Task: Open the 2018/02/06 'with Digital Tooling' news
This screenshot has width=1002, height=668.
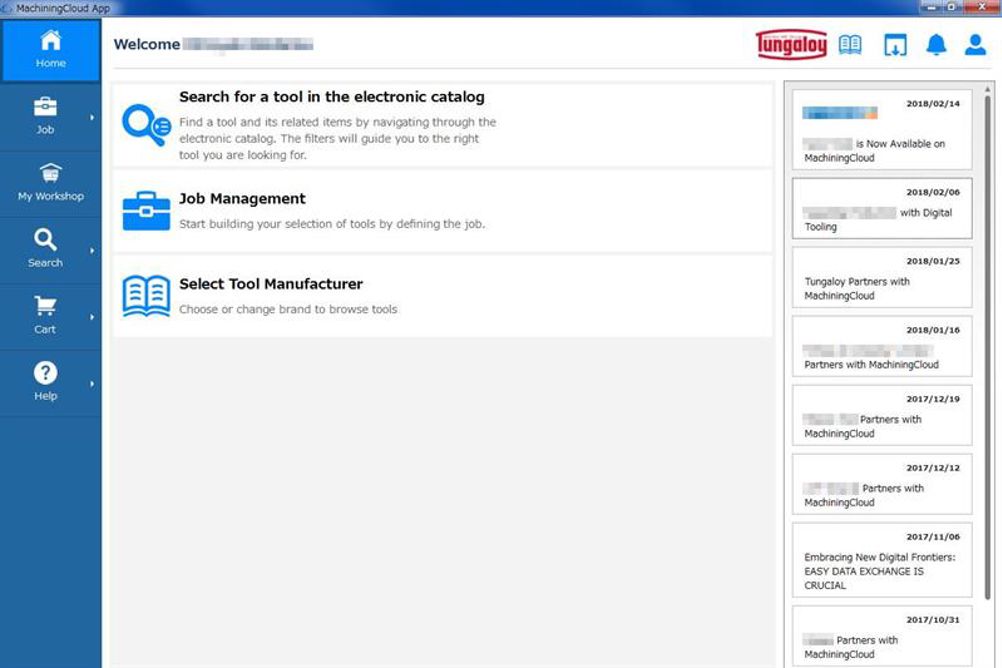Action: pyautogui.click(x=882, y=208)
